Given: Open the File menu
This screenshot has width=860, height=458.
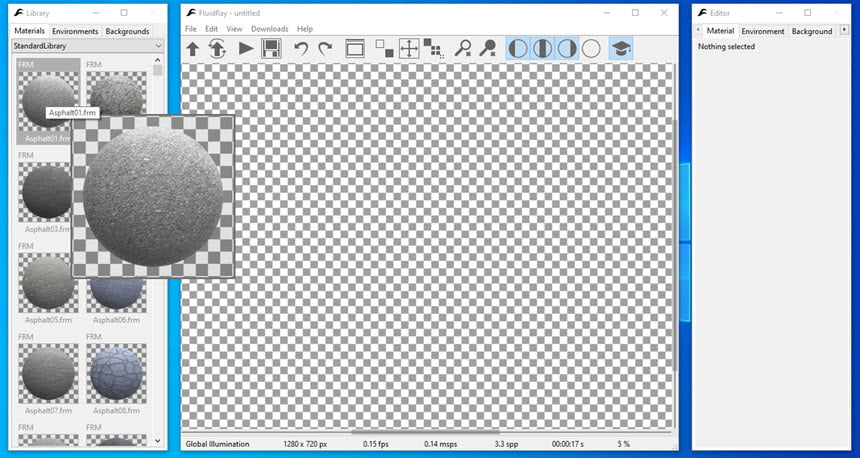Looking at the screenshot, I should coord(190,29).
